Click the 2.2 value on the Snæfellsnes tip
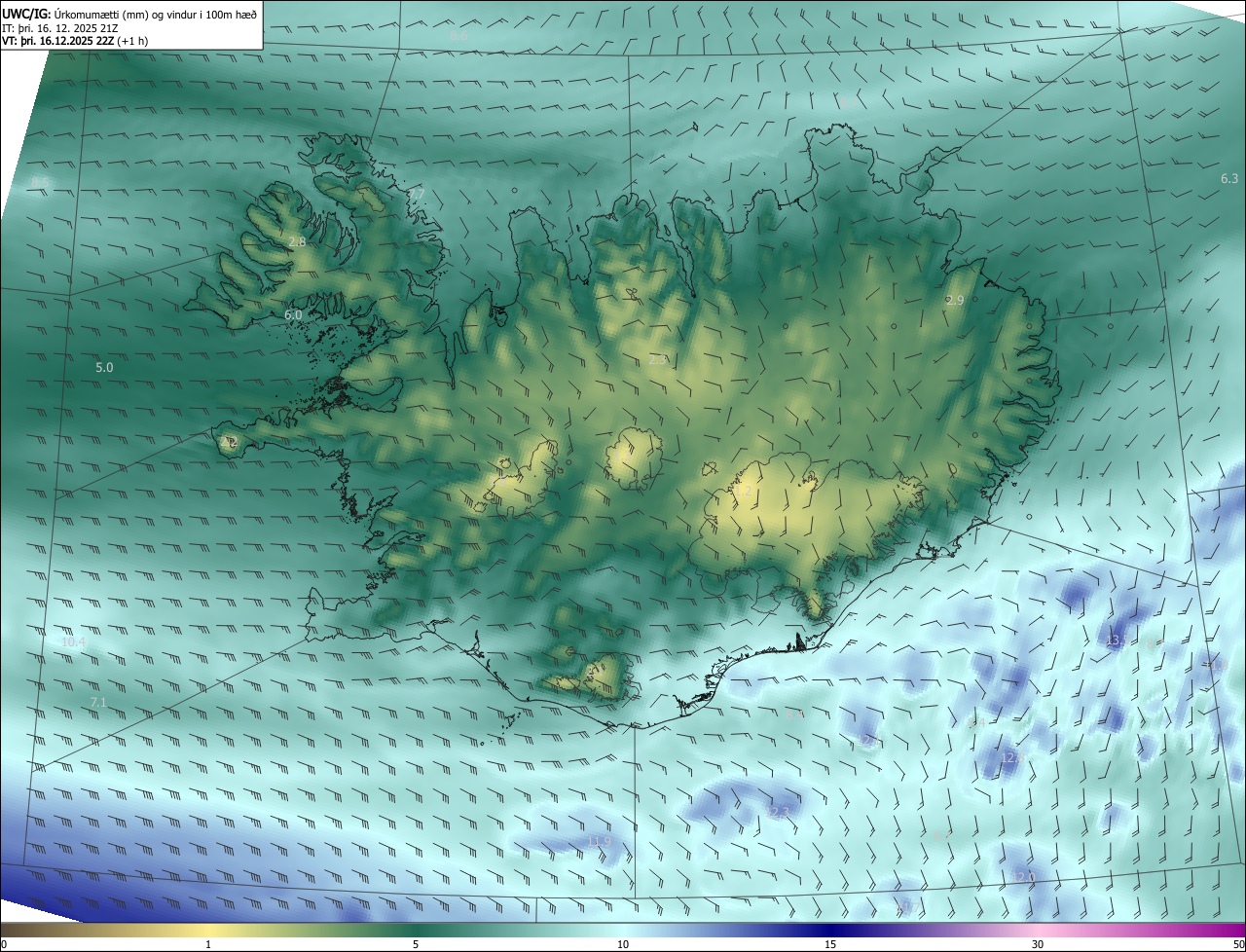The width and height of the screenshot is (1246, 952). [231, 443]
